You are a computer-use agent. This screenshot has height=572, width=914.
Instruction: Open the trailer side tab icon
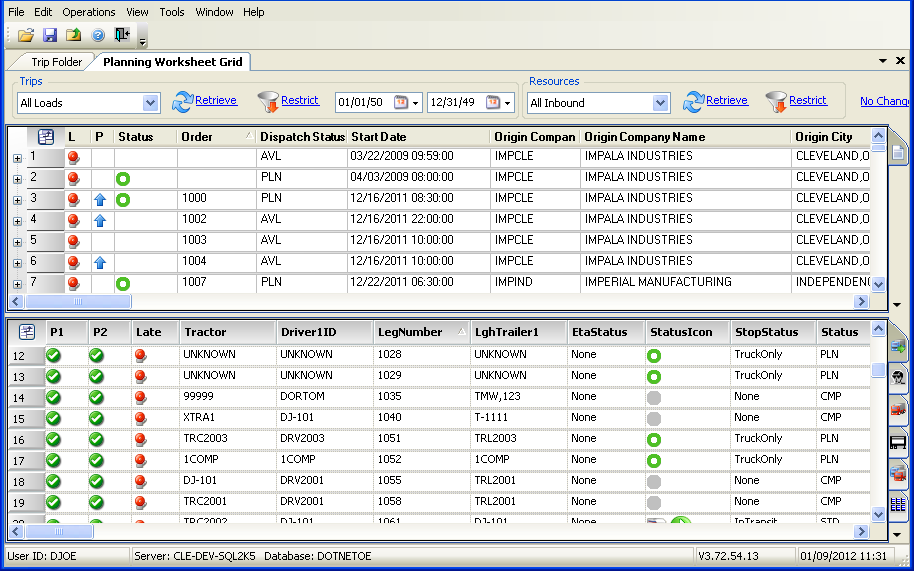[898, 441]
